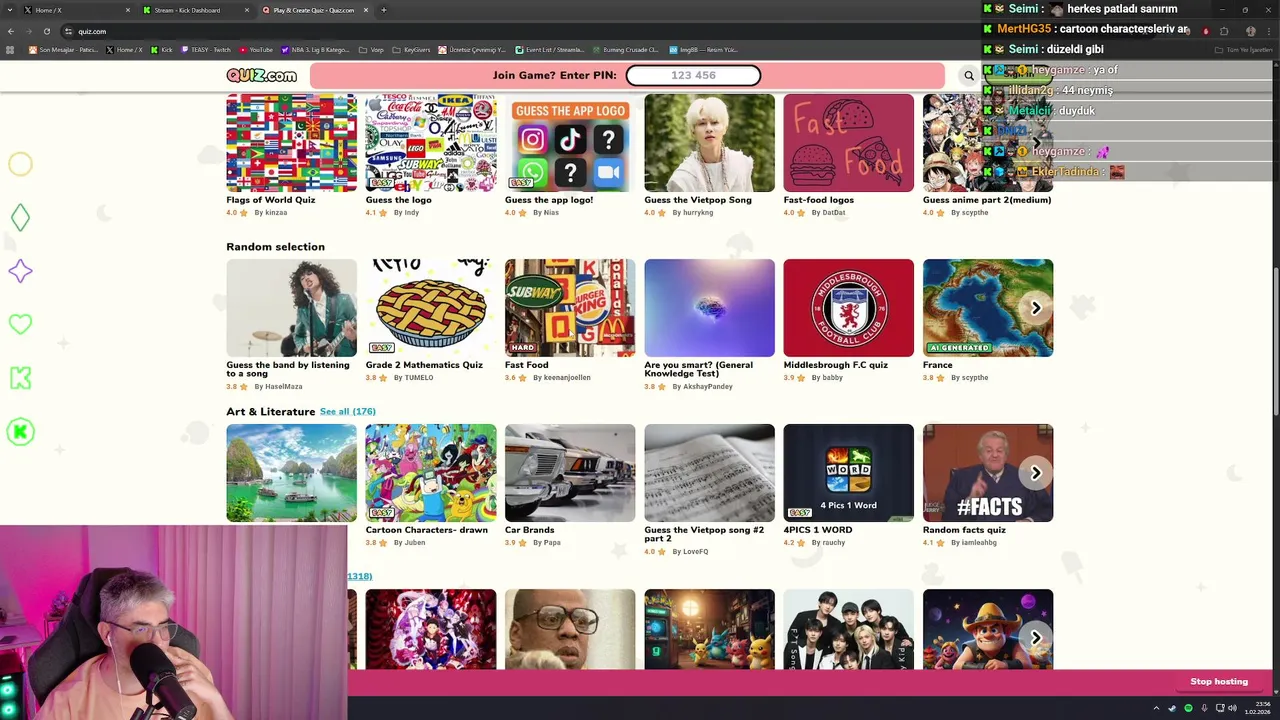
Task: Open Guess the Vietpop song #2 part 2
Action: (709, 473)
